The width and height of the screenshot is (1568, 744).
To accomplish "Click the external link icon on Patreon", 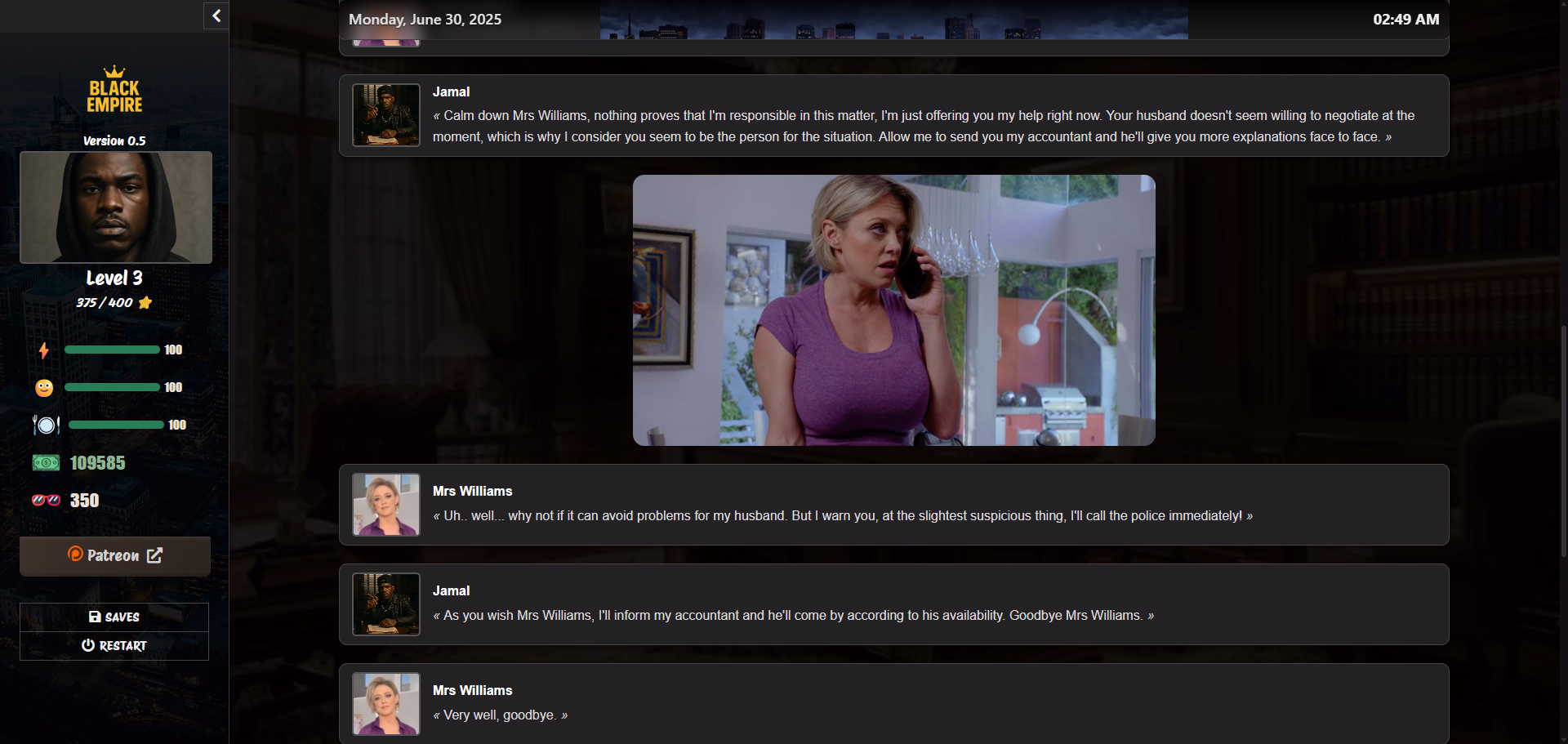I will click(x=154, y=555).
